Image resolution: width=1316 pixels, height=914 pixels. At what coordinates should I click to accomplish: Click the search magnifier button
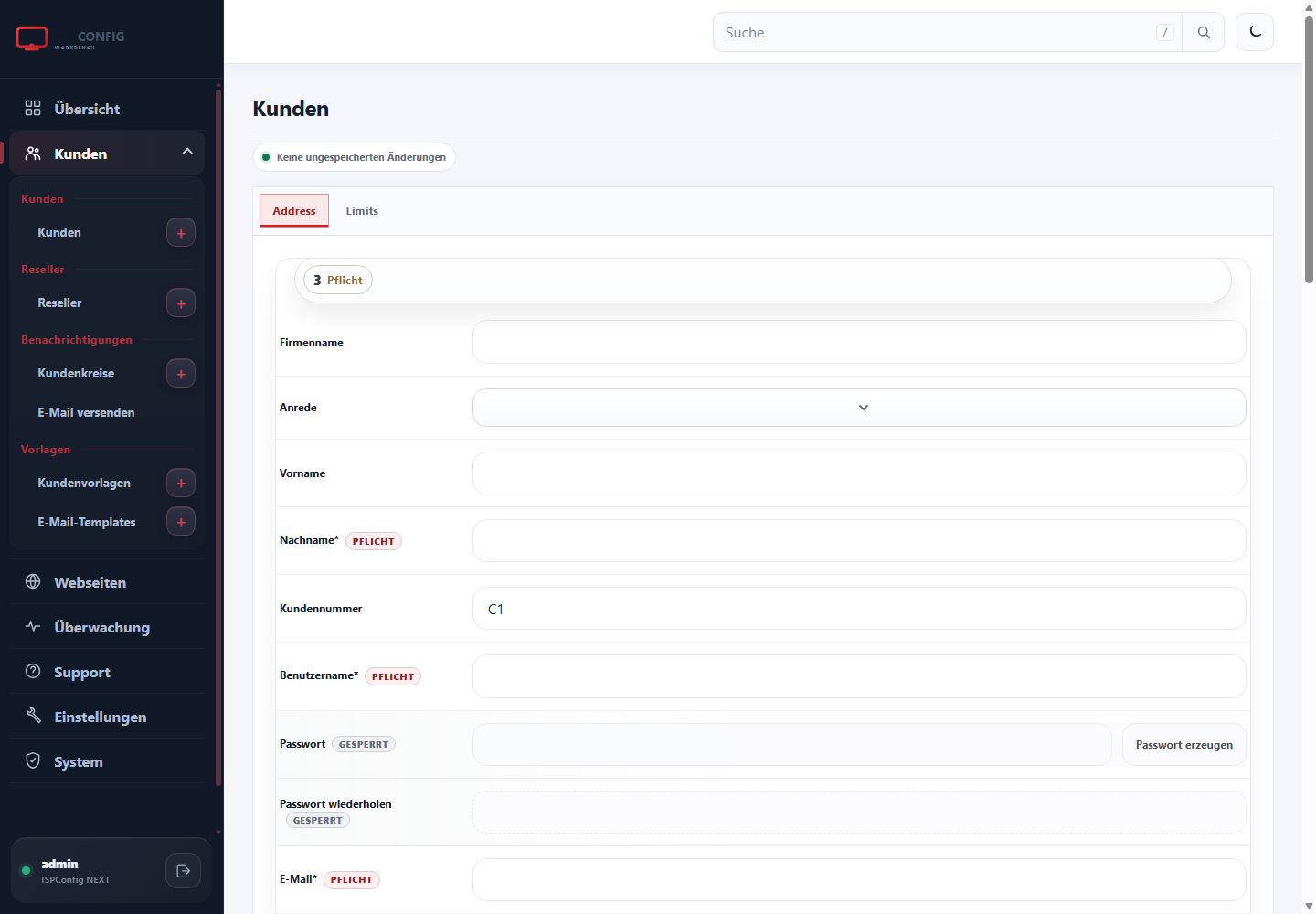point(1204,32)
